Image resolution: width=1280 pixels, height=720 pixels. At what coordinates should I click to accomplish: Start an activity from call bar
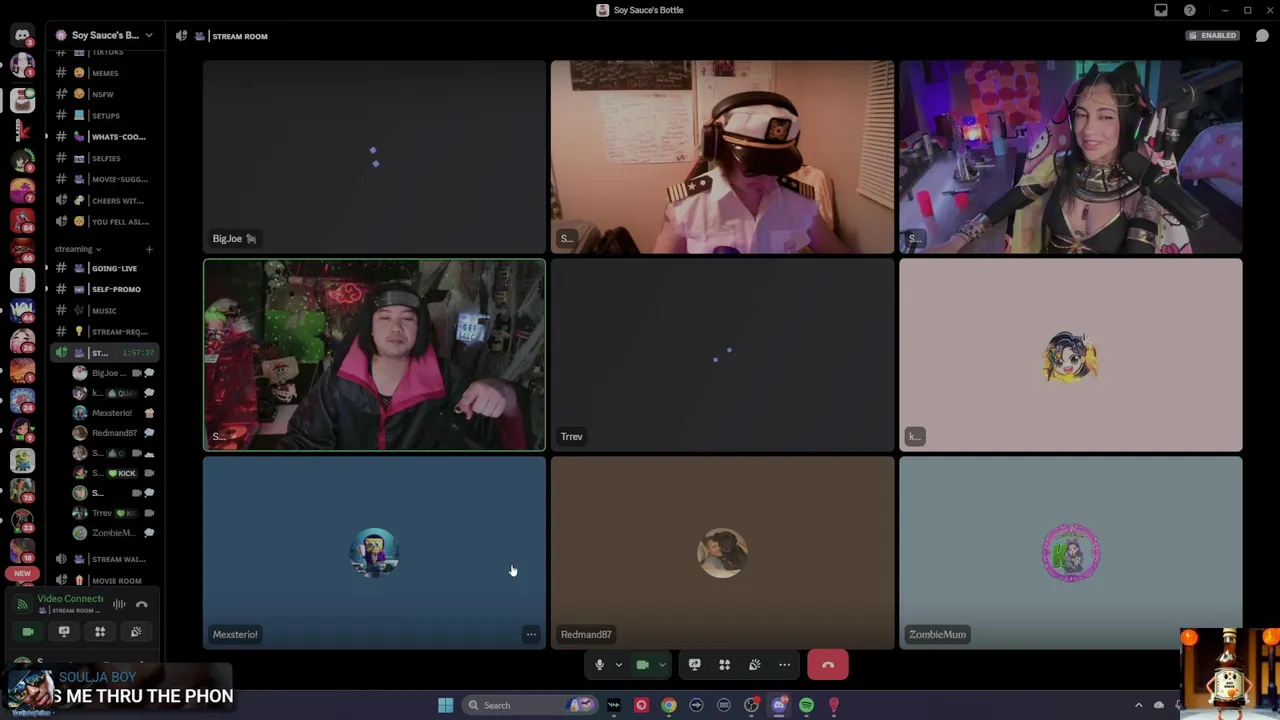[724, 665]
